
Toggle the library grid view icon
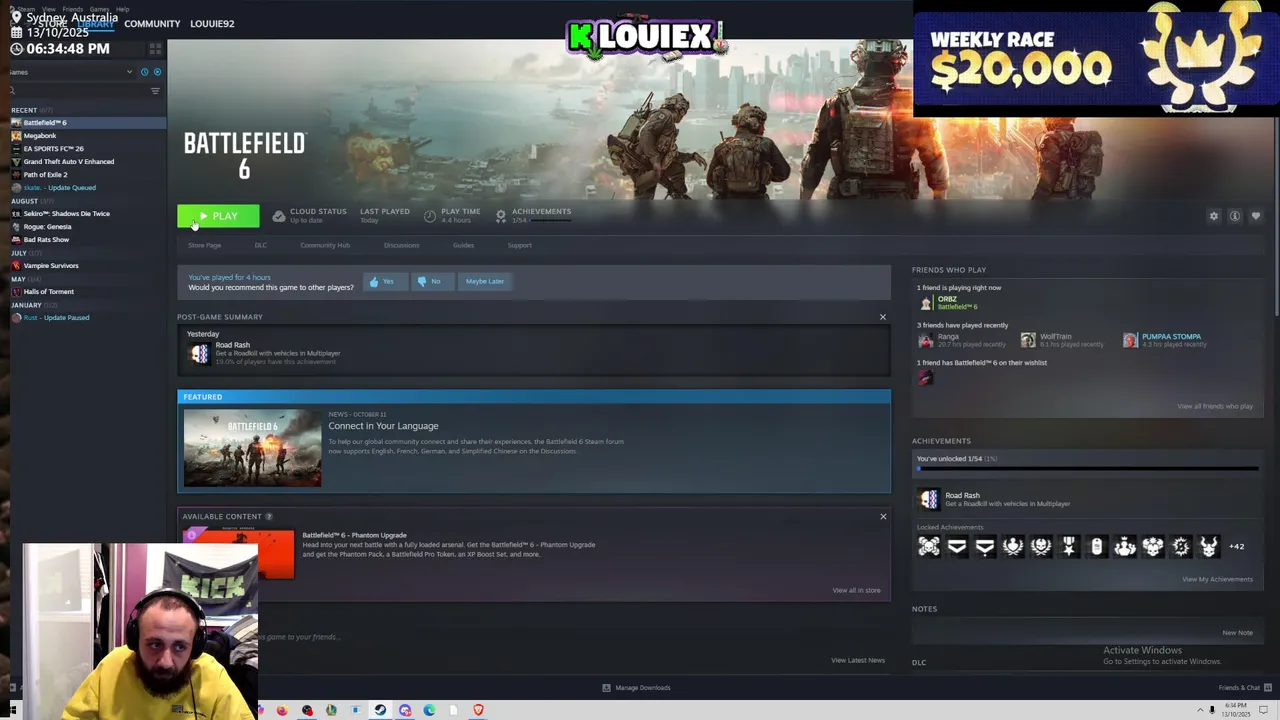click(155, 48)
